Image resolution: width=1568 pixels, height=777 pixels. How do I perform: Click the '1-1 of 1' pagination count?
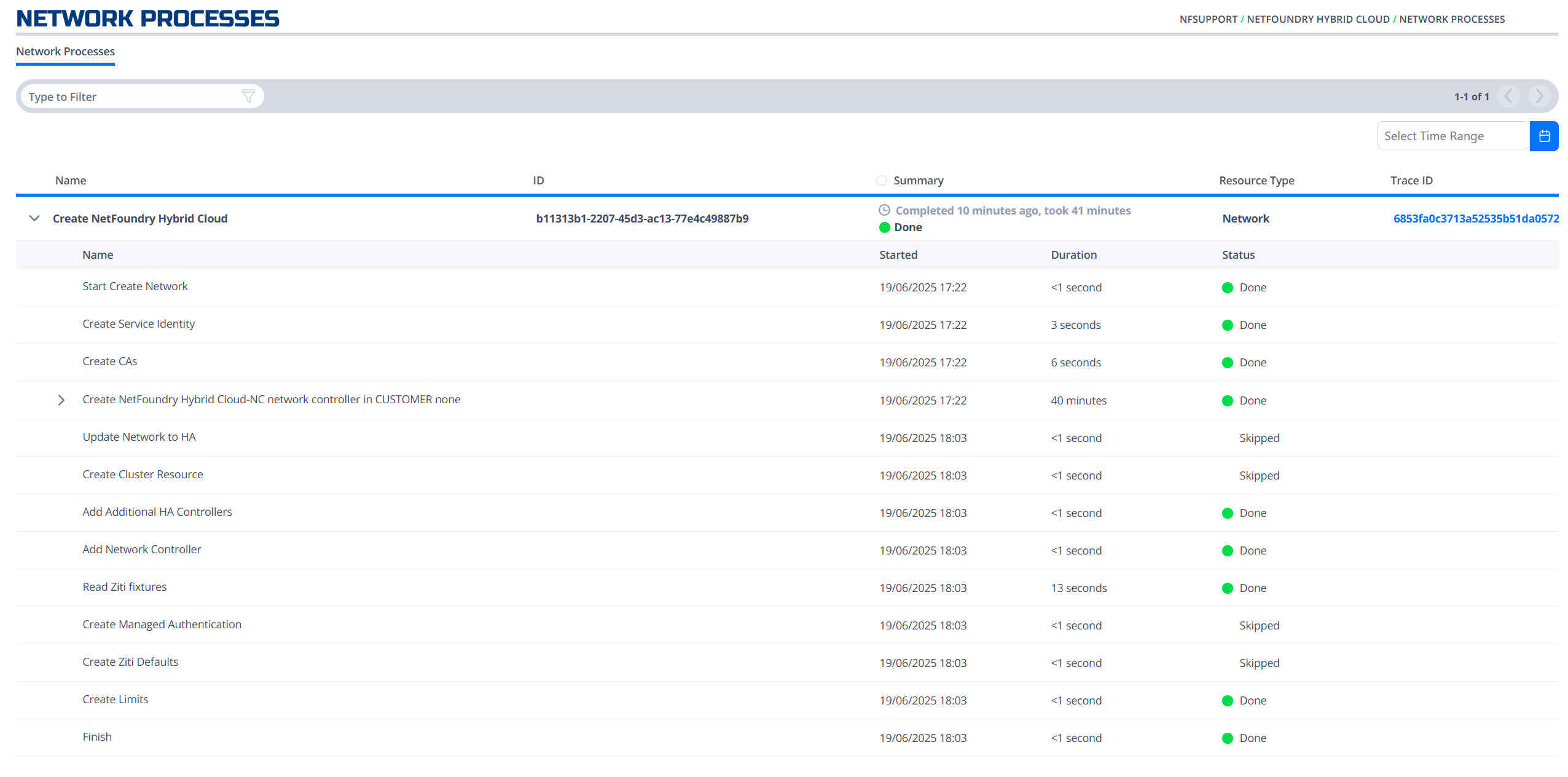click(1472, 97)
